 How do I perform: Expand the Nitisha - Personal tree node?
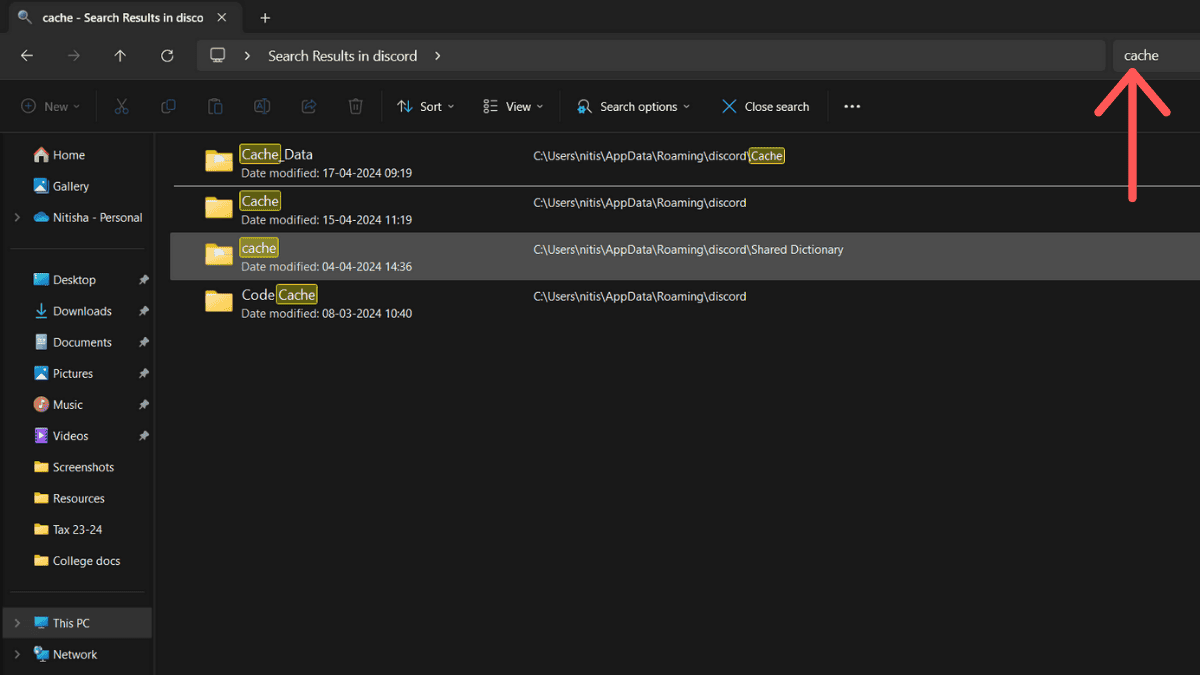pos(17,217)
